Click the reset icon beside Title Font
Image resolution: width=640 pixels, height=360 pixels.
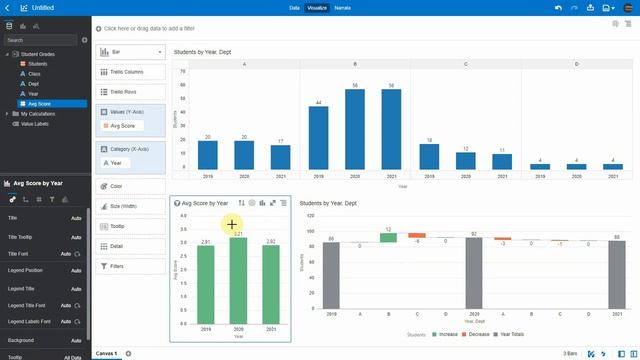(x=77, y=254)
